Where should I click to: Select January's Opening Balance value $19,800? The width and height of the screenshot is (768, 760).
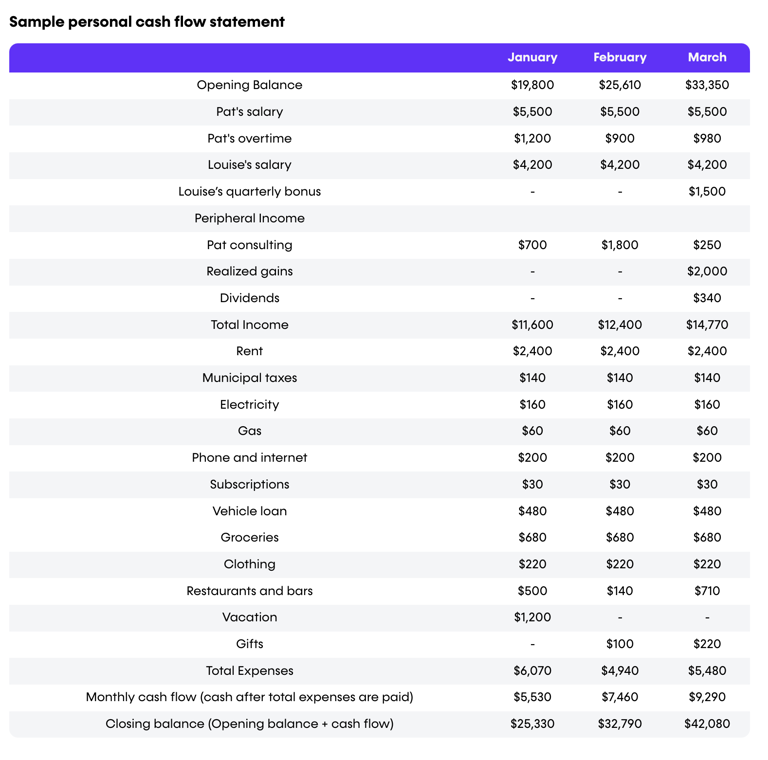tap(532, 85)
